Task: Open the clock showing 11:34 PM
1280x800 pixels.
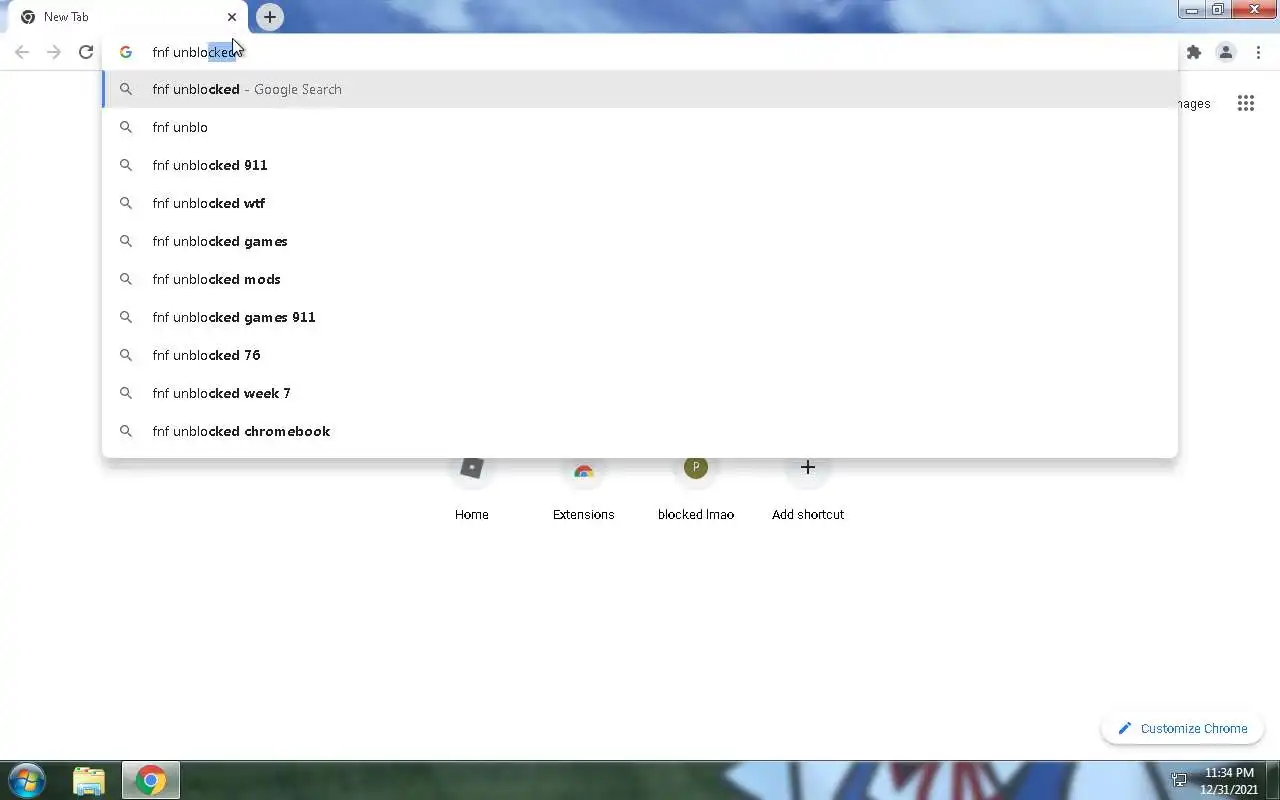Action: point(1229,781)
